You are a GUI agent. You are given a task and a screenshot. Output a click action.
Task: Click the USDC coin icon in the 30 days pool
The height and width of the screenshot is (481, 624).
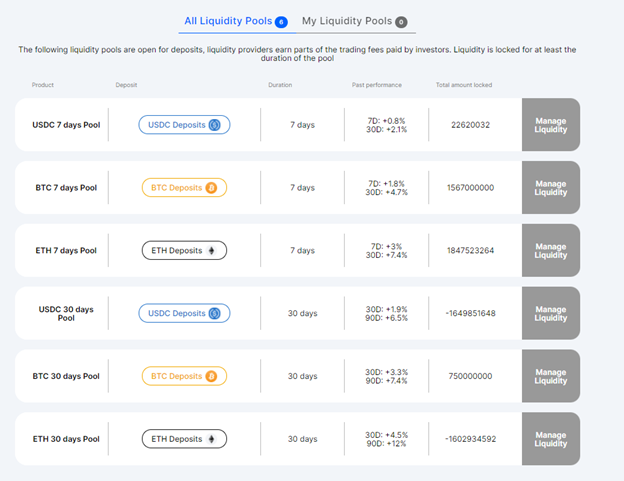click(214, 313)
